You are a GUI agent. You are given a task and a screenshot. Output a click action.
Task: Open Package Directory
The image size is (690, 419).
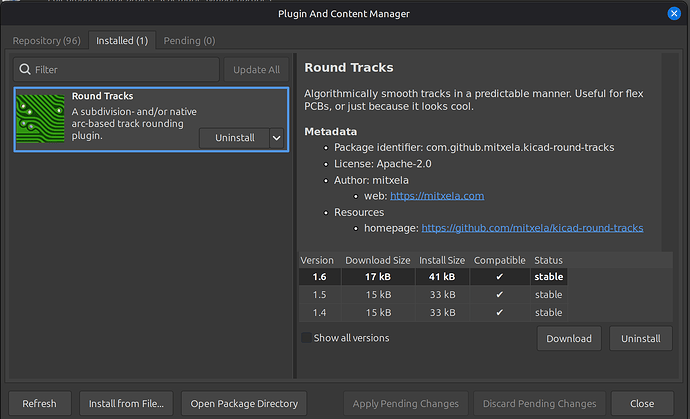[245, 403]
